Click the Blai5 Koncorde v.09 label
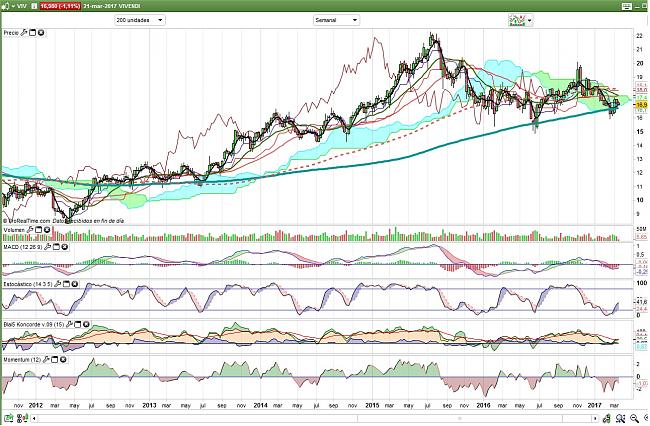The height and width of the screenshot is (426, 650). pos(34,324)
